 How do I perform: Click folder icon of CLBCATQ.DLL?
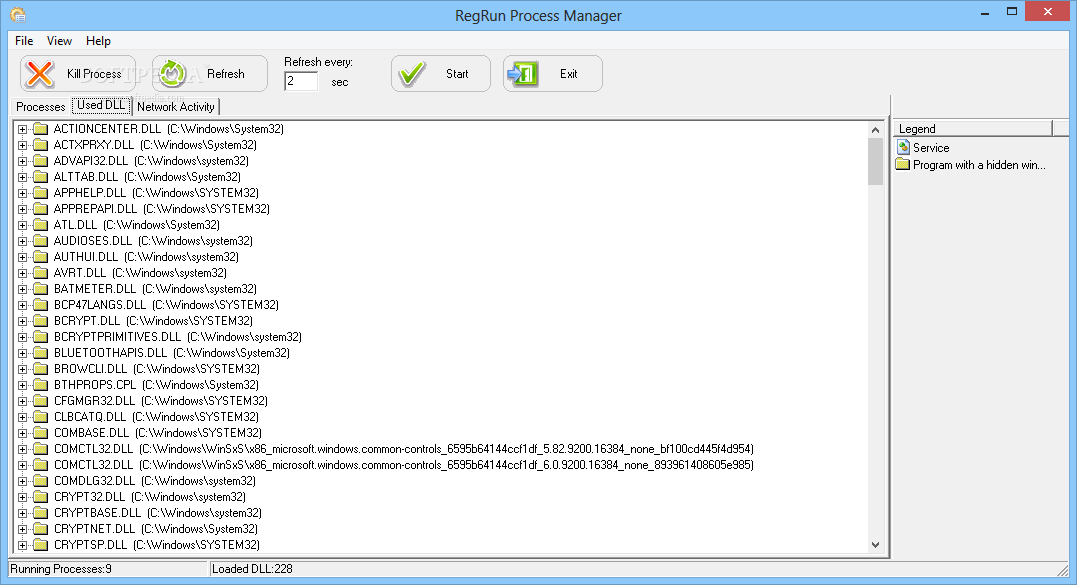coord(41,417)
